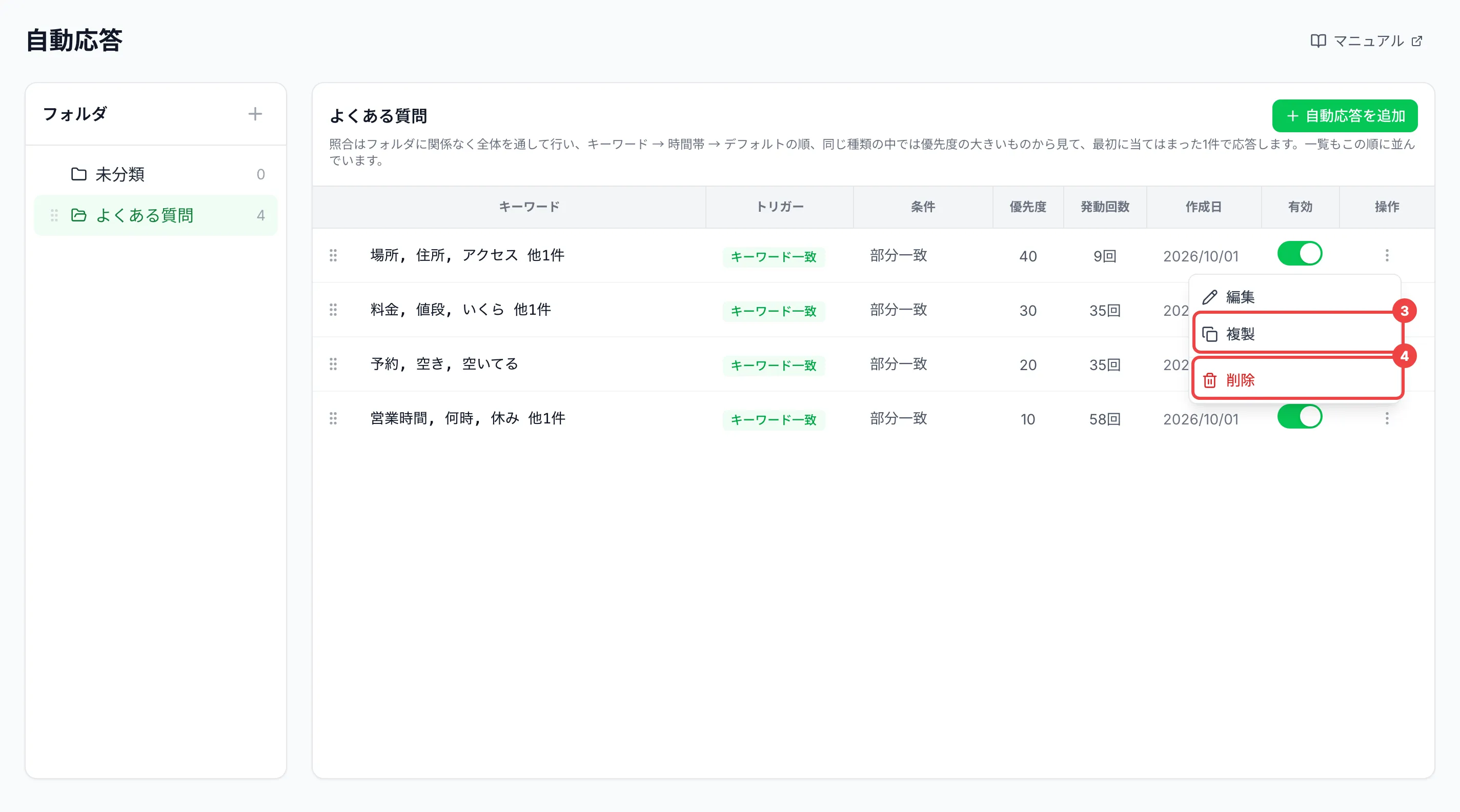Screen dimensions: 1460x812
Task: Click the keywords 営業時間, 何時, 休み 他1件
Action: coord(468,419)
